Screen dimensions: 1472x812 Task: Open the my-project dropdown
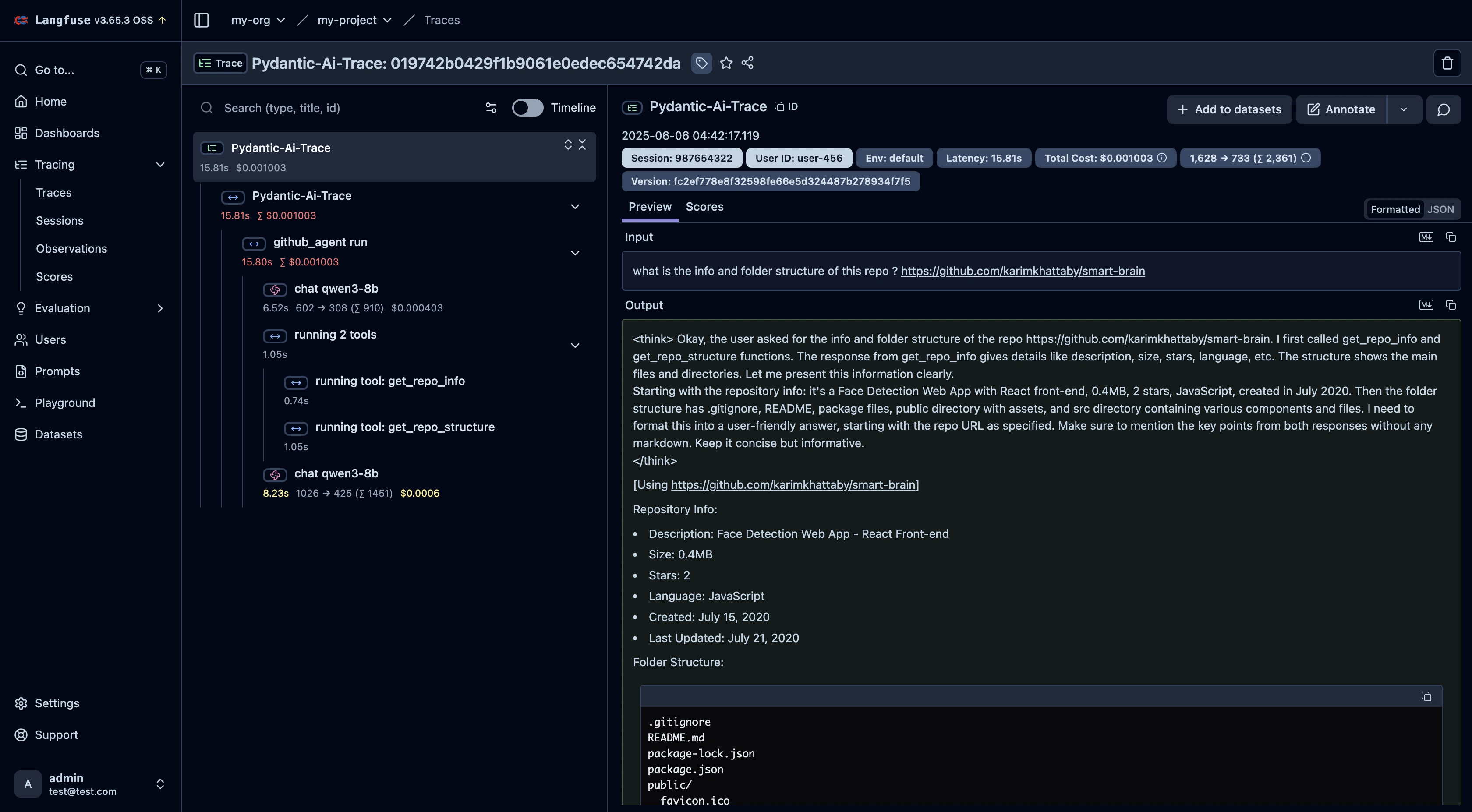(354, 20)
